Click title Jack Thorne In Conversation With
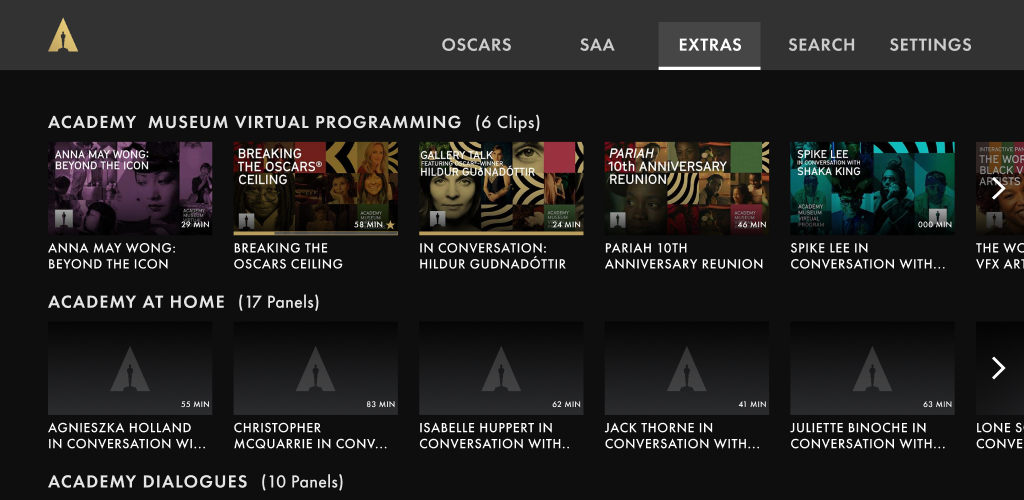This screenshot has height=500, width=1024. [x=682, y=435]
